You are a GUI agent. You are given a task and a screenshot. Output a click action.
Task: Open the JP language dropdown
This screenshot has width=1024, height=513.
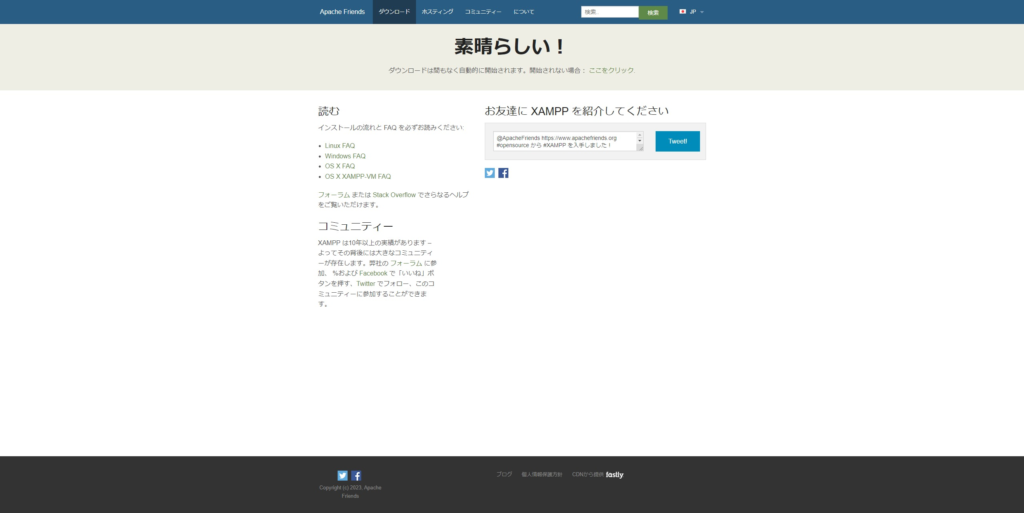point(692,12)
